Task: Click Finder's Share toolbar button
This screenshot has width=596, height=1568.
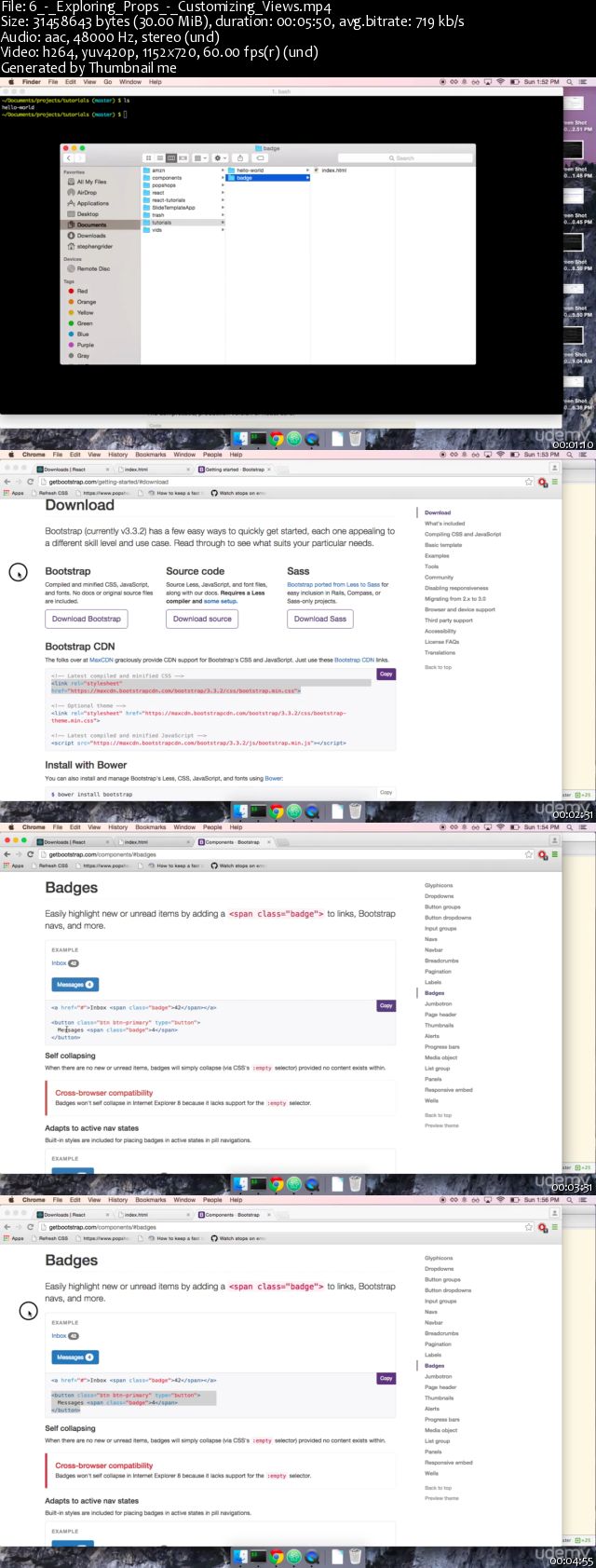Action: coord(241,157)
